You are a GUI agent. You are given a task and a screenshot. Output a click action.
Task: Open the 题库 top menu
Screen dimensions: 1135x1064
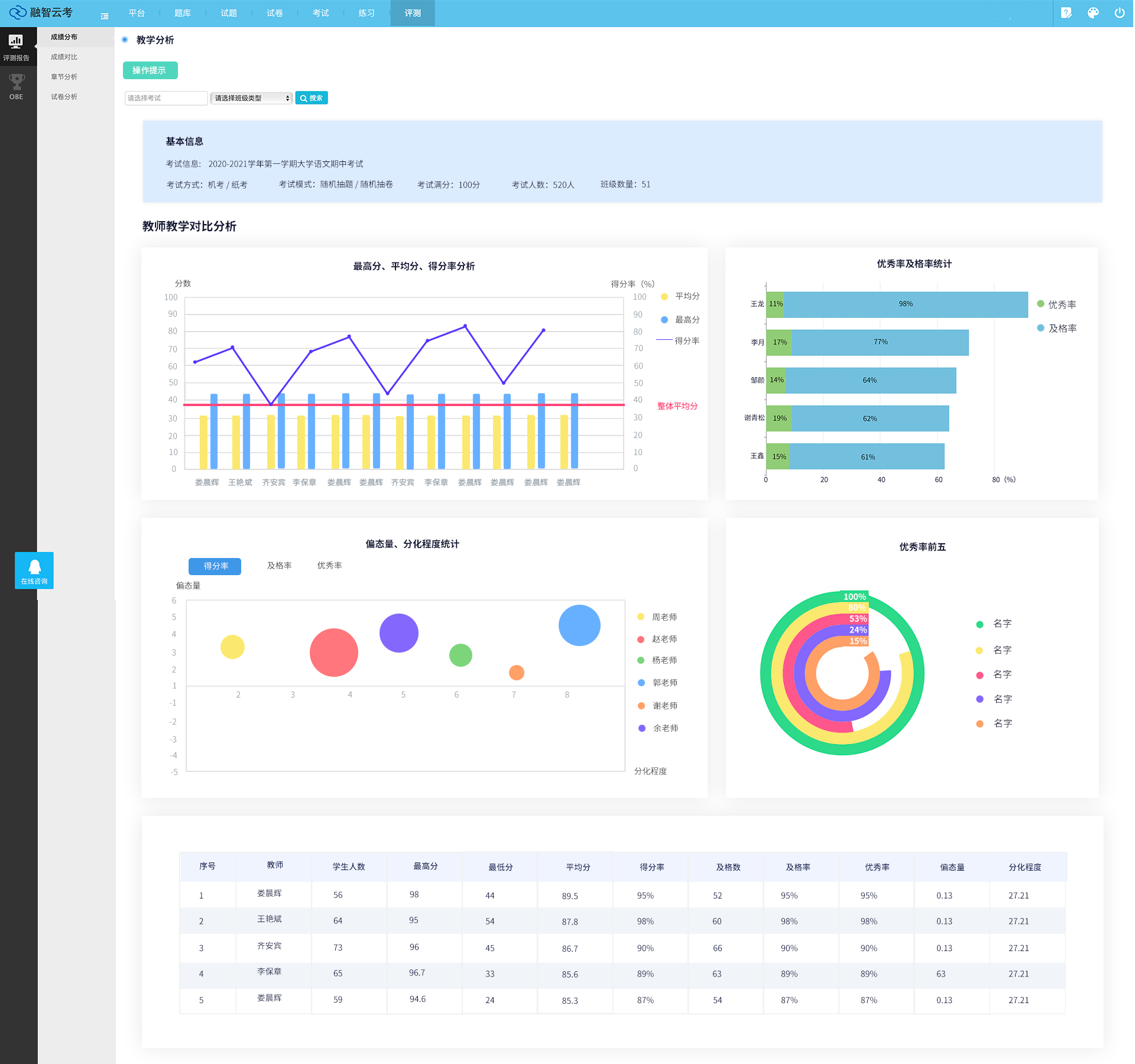[183, 13]
